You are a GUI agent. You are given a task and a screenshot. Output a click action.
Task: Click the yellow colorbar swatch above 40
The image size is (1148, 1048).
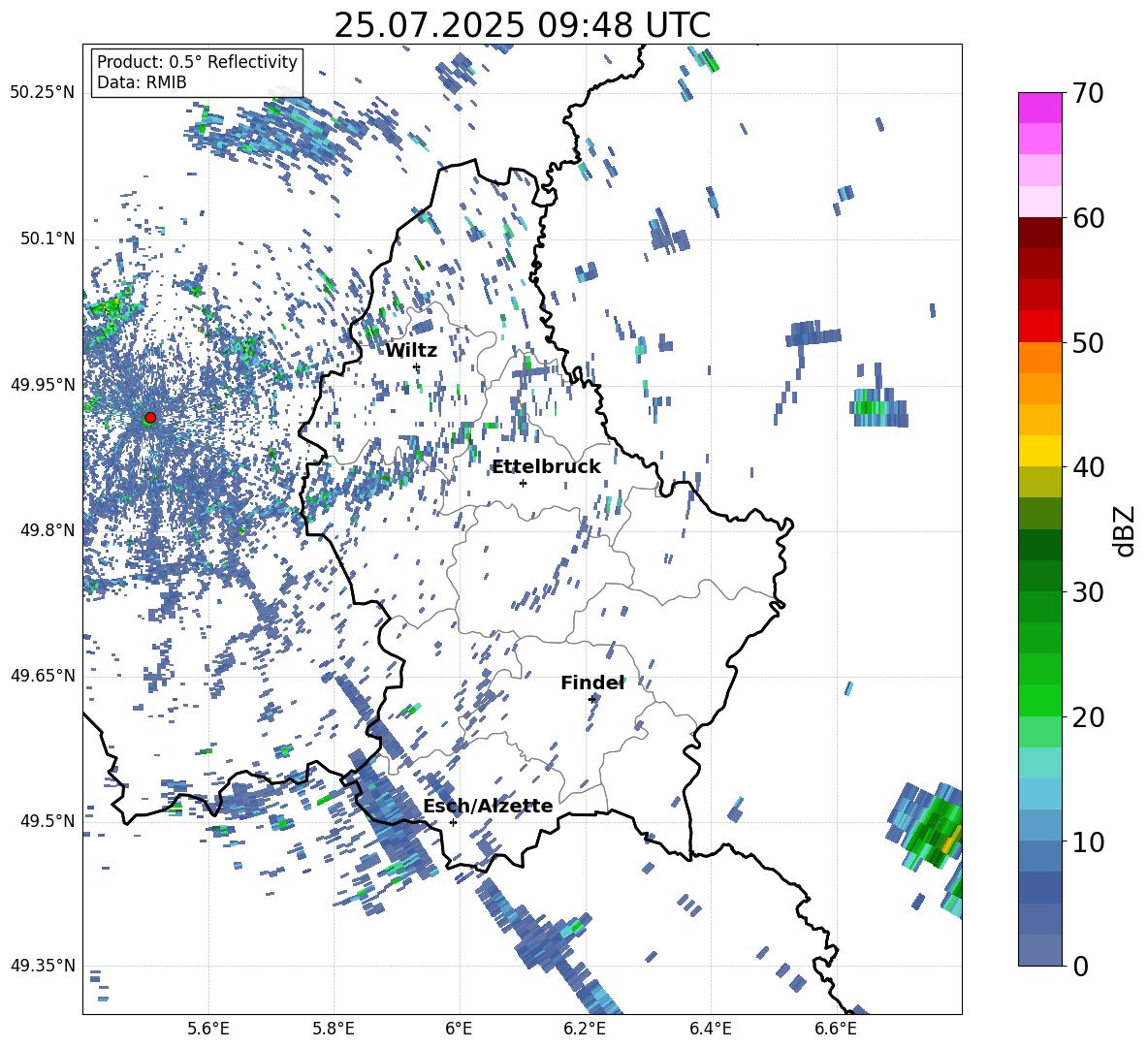pos(1039,451)
